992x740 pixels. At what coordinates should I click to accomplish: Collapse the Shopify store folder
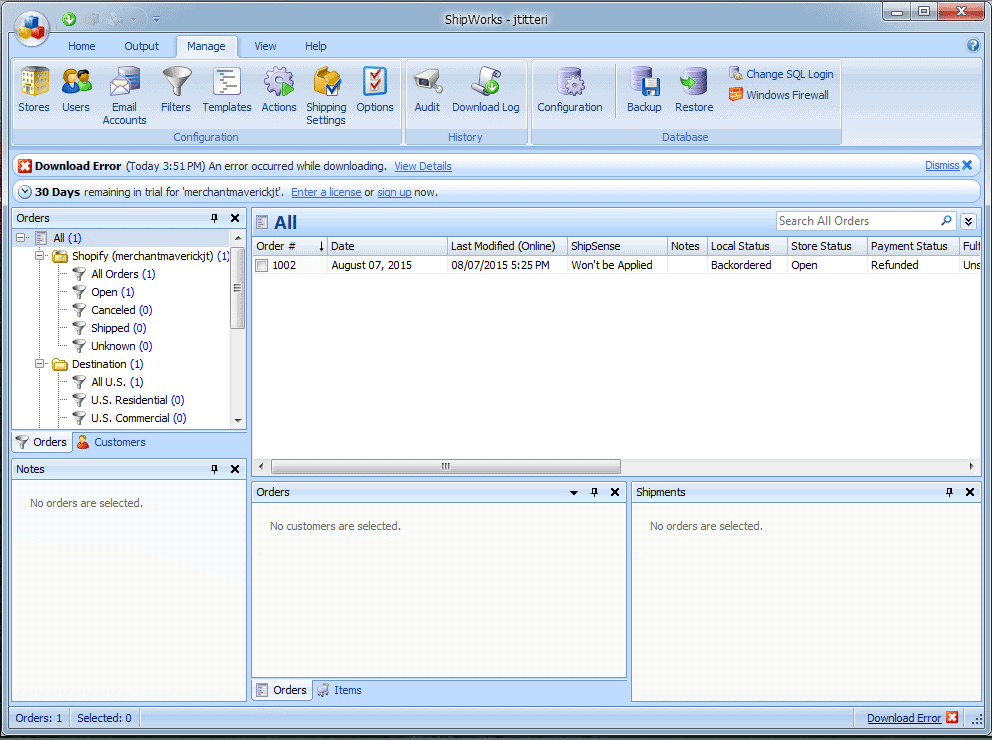click(x=39, y=256)
